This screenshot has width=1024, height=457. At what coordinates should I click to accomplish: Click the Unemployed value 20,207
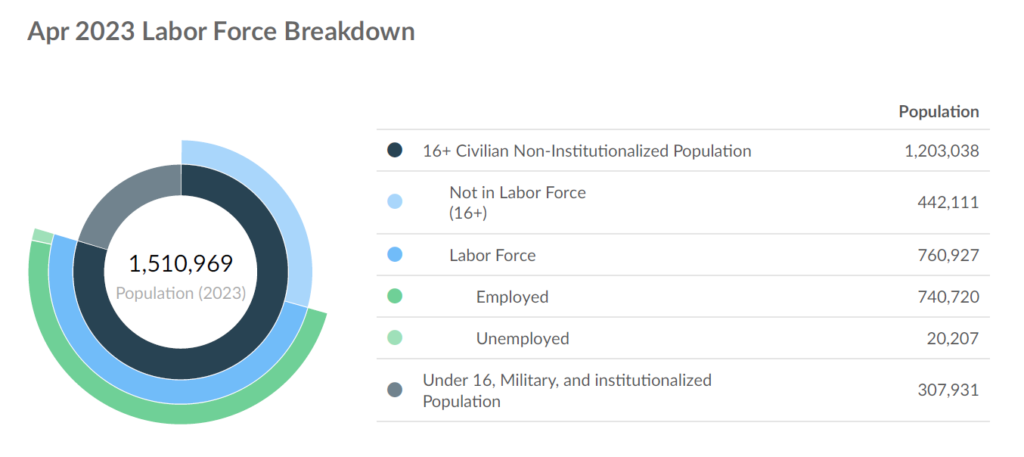point(952,338)
